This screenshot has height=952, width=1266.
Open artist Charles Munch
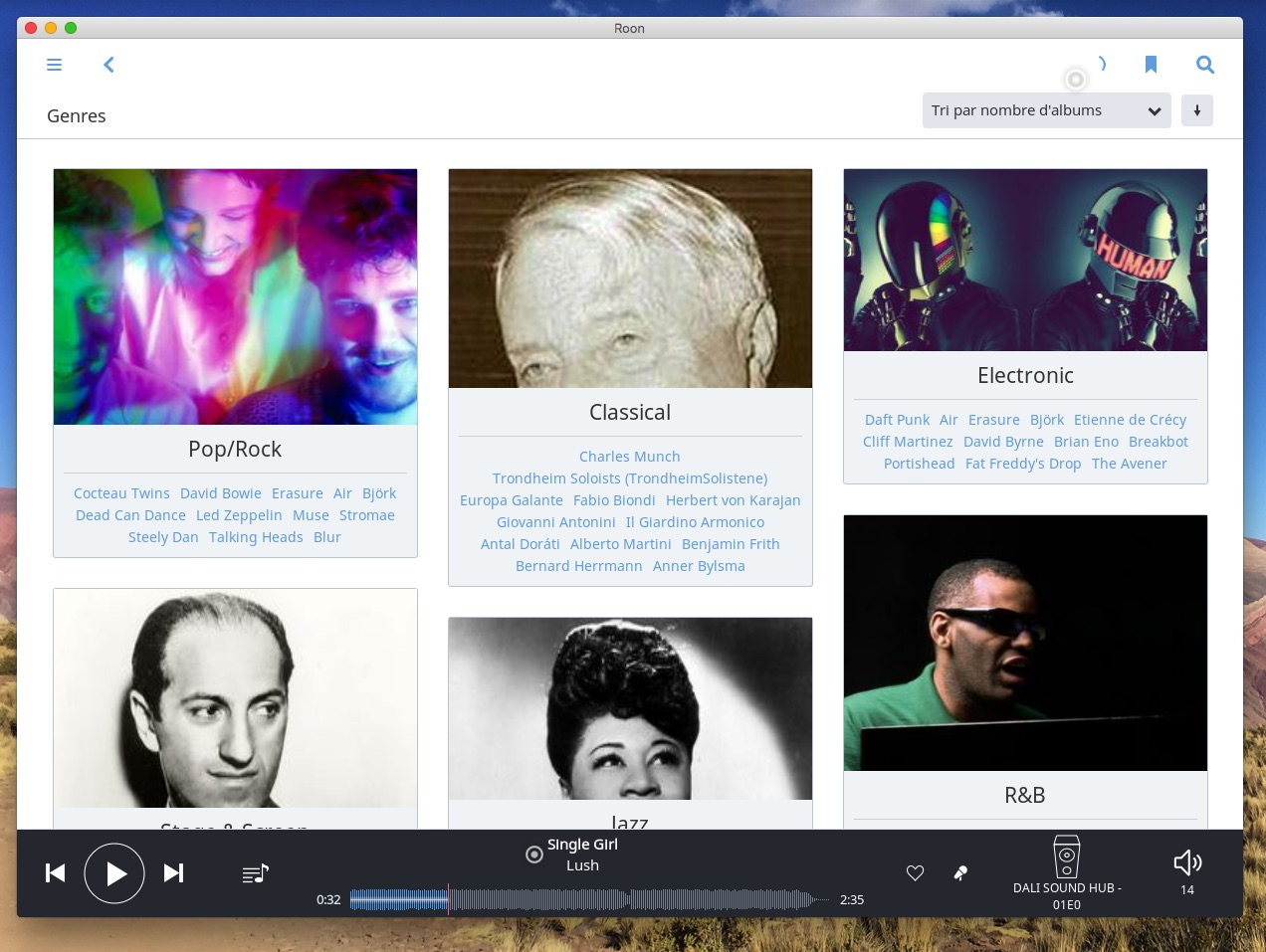coord(630,457)
